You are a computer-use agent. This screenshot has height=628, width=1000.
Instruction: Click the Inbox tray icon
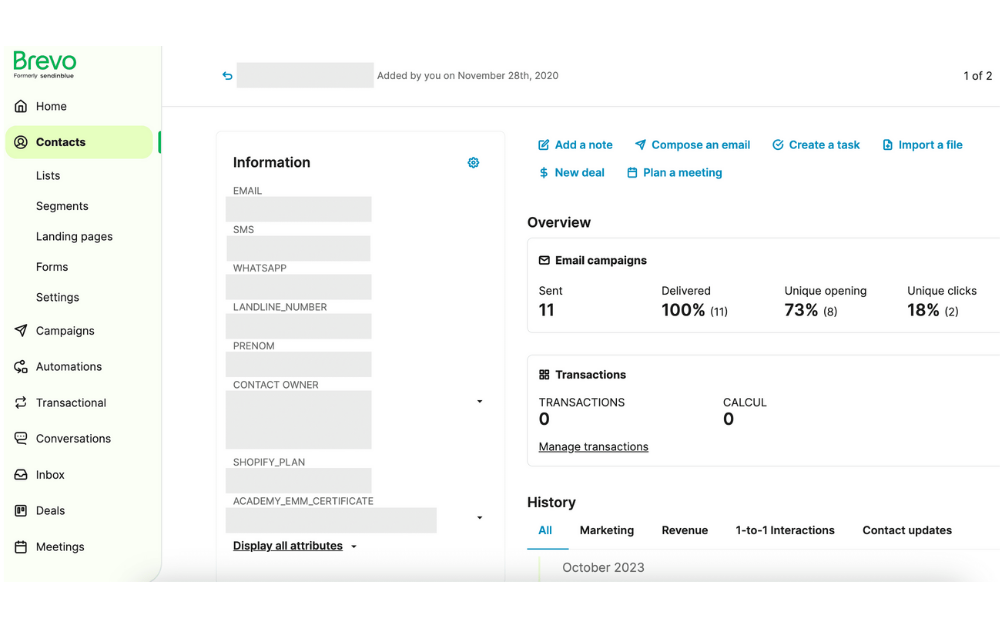pos(21,474)
